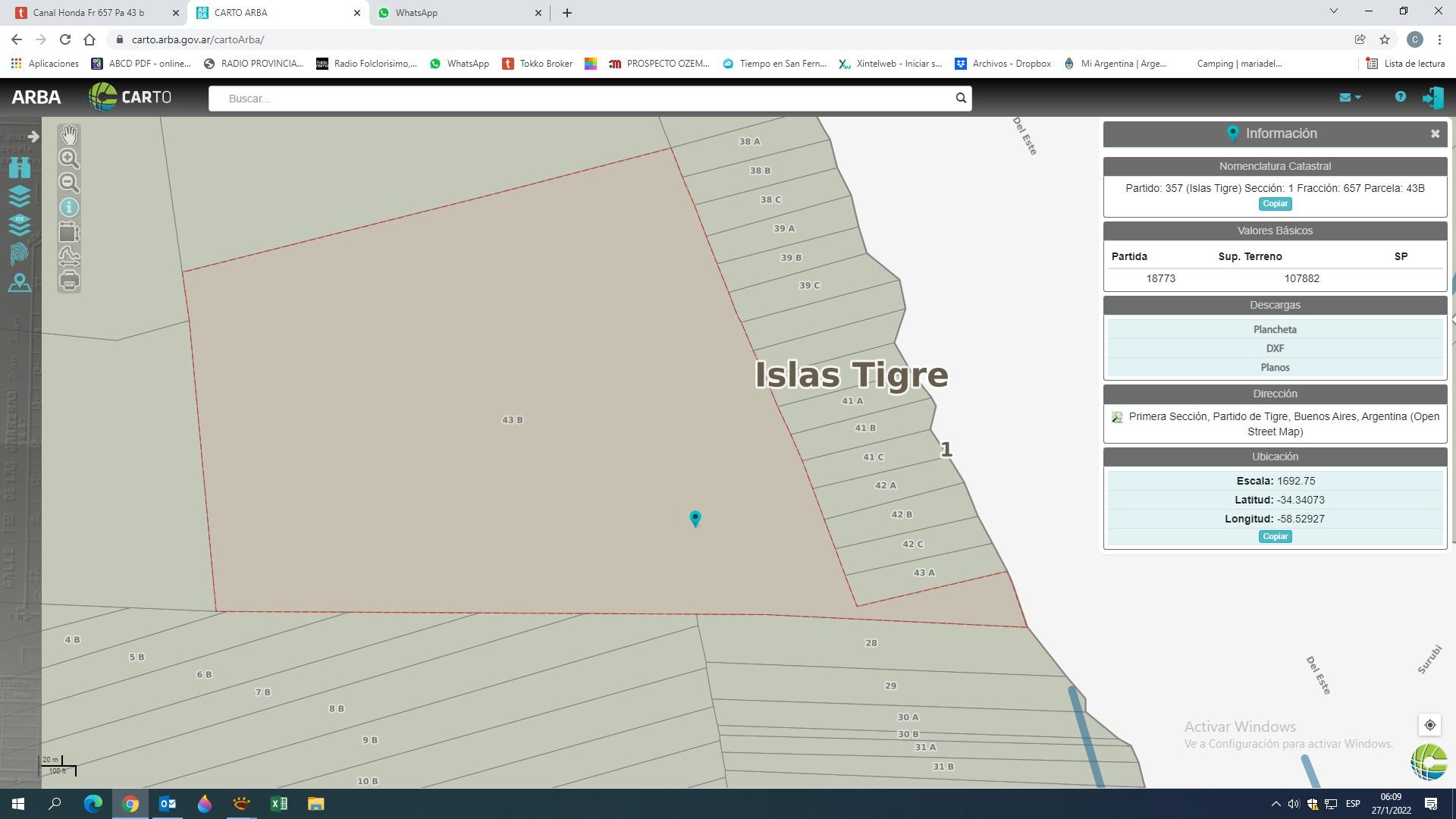Open the binoculars search panel

[20, 168]
